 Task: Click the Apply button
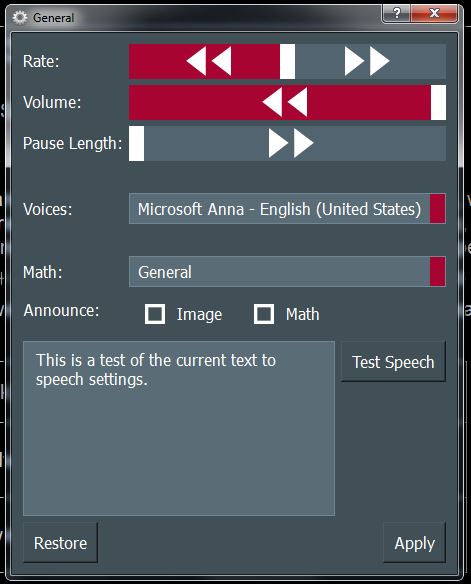coord(414,543)
